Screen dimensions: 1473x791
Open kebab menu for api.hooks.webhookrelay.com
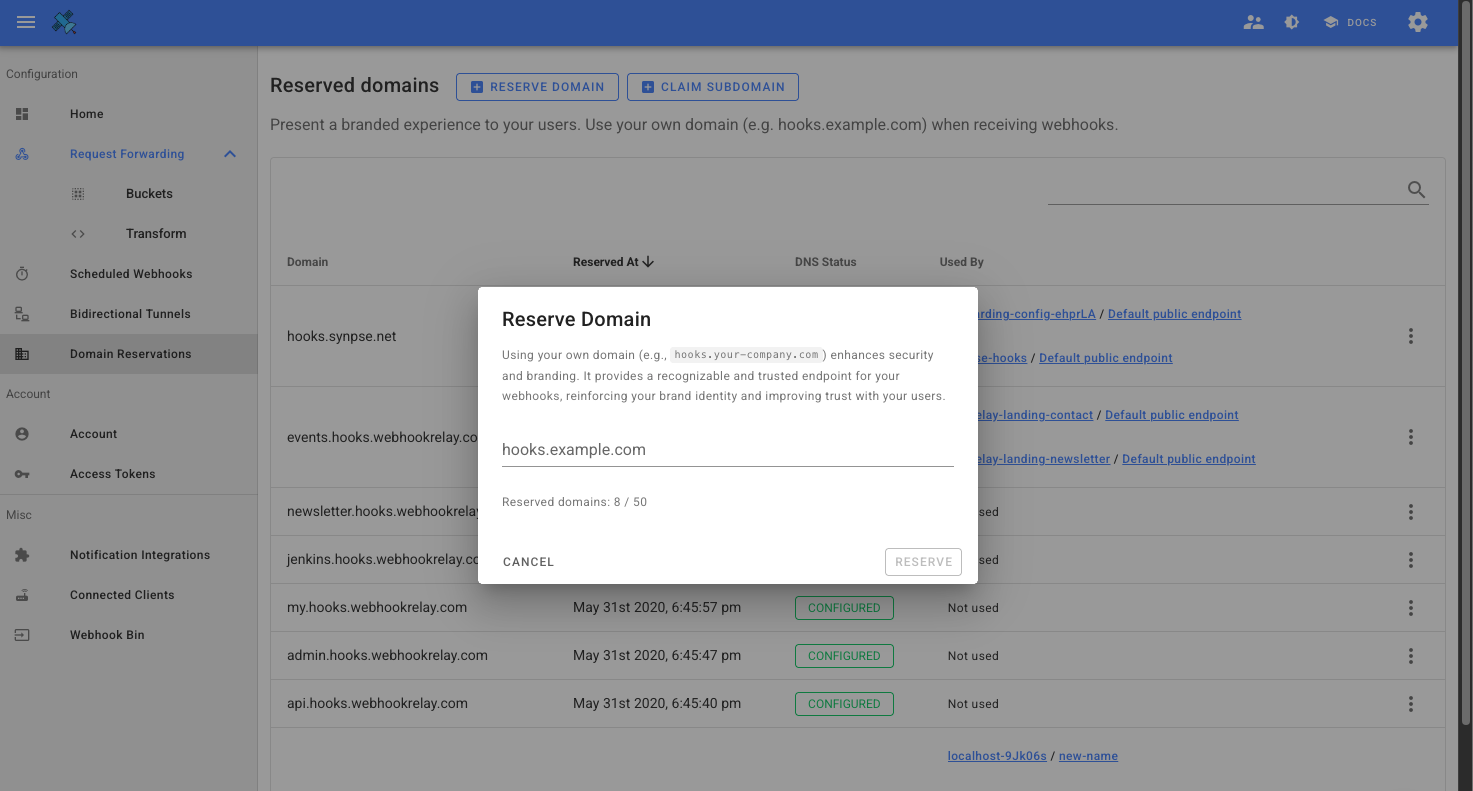click(x=1410, y=703)
